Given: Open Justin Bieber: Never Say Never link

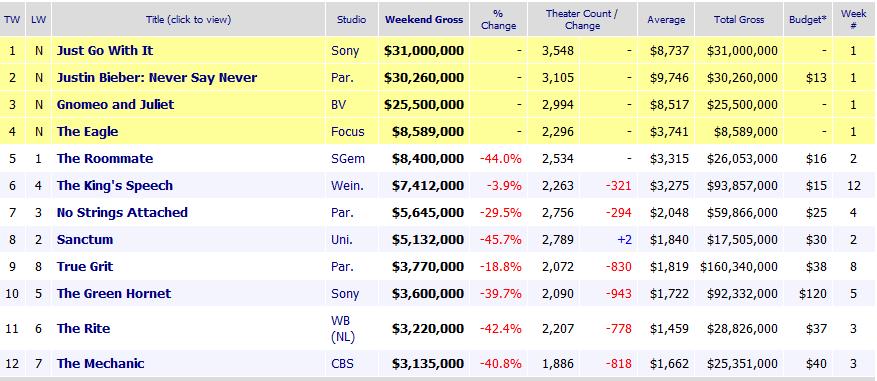Looking at the screenshot, I should [157, 78].
